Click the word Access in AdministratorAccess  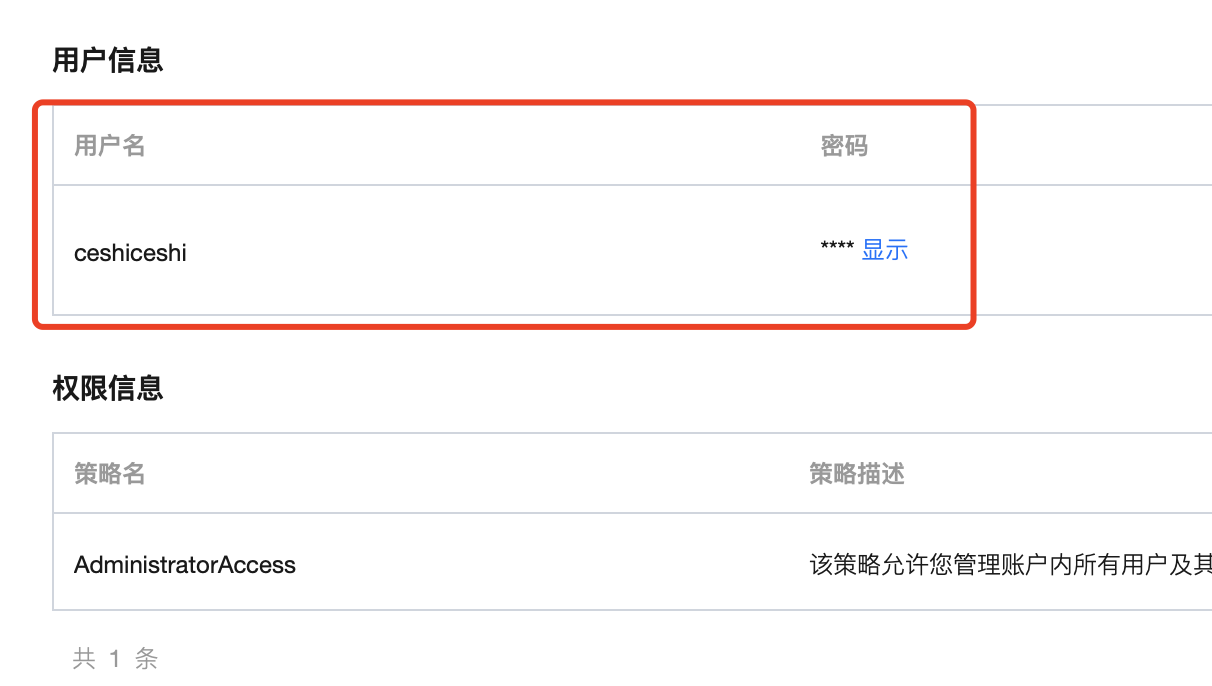tap(257, 565)
